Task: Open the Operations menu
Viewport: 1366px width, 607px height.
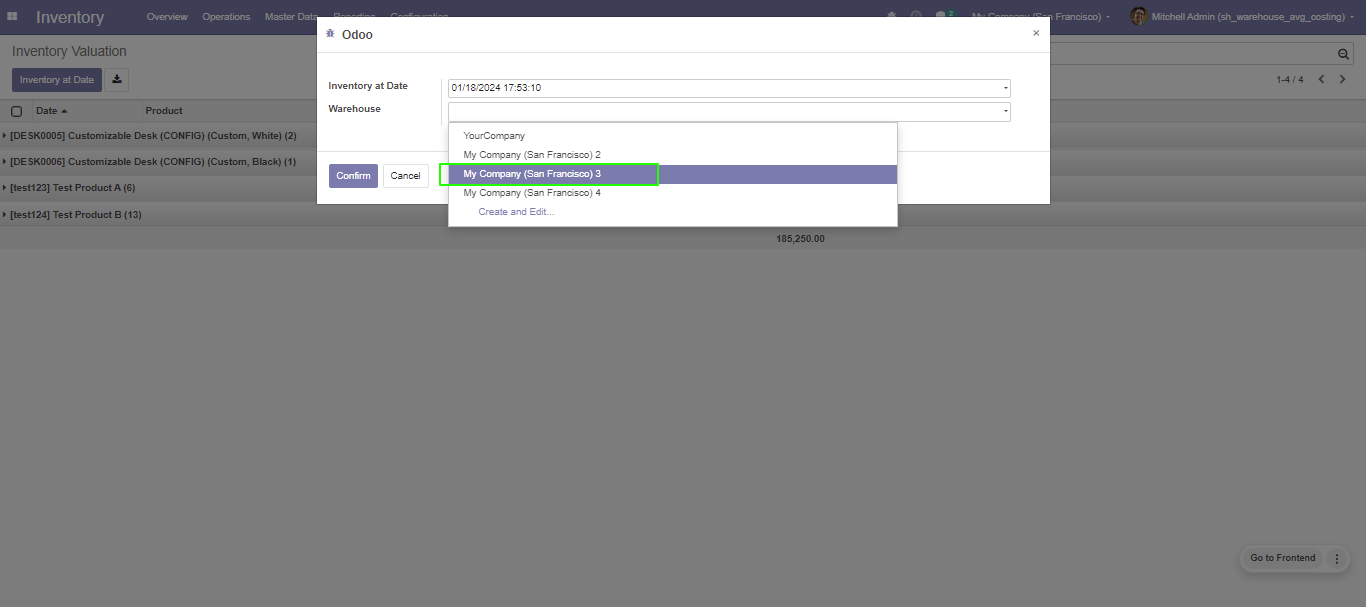Action: pyautogui.click(x=226, y=17)
